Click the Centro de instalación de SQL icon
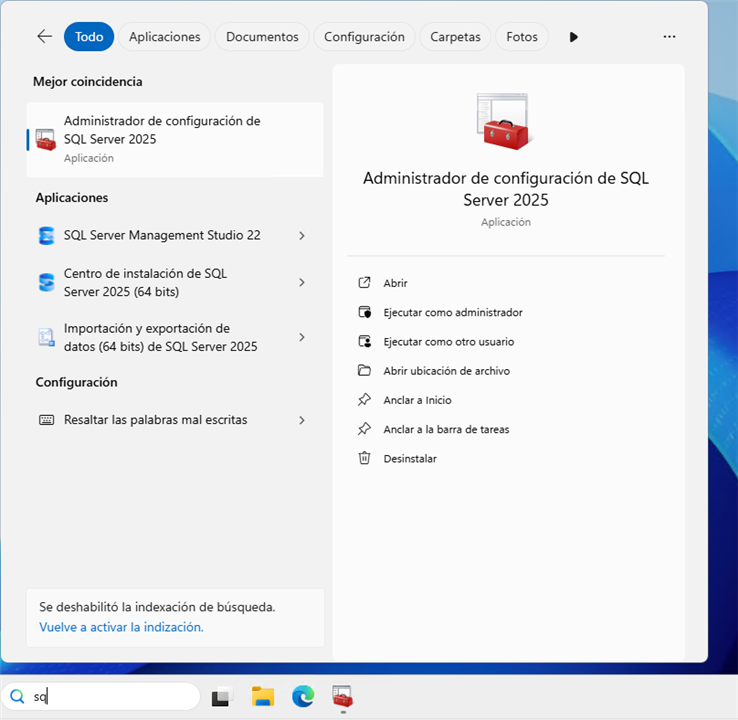 pos(46,282)
